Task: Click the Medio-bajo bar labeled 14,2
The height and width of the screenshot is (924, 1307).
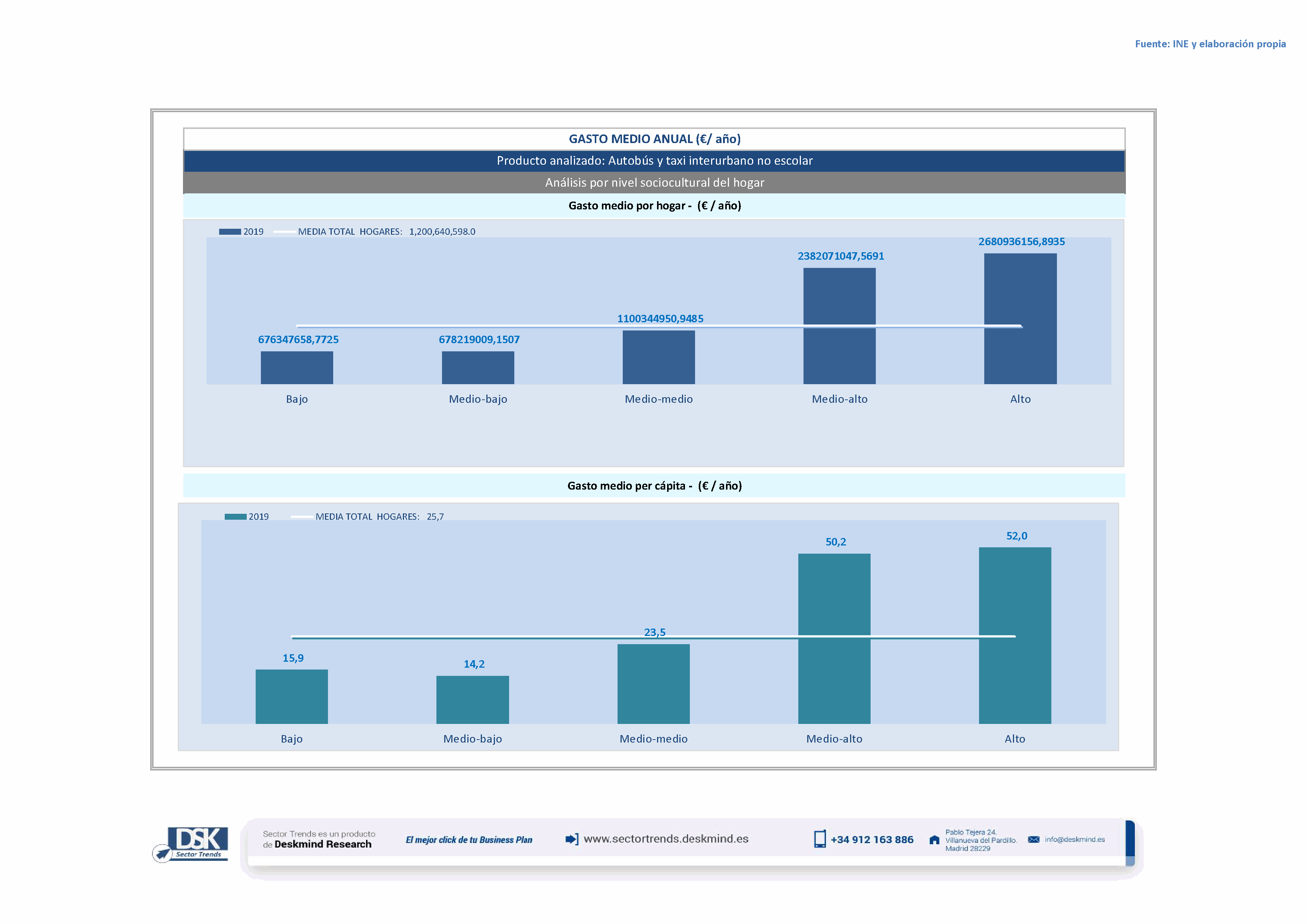Action: [473, 700]
